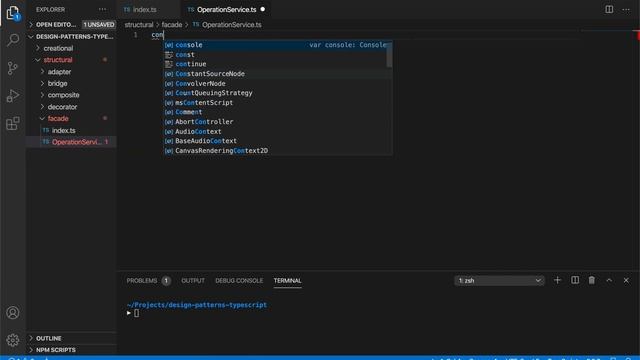Choose the ConstantSourceNode suggestion

(278, 74)
